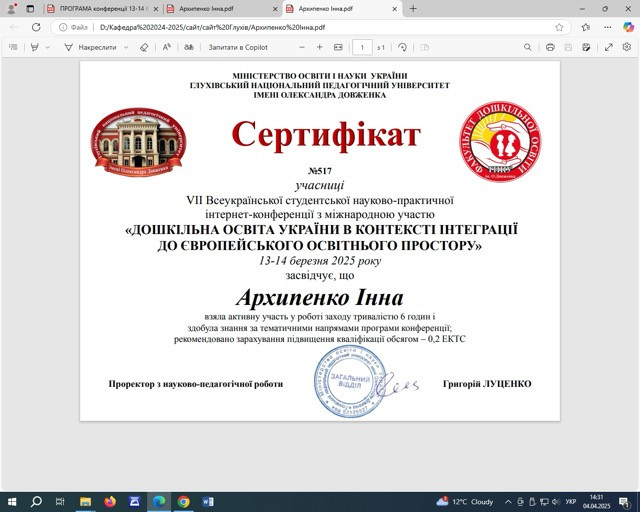Open the table of contents panel

click(x=13, y=47)
